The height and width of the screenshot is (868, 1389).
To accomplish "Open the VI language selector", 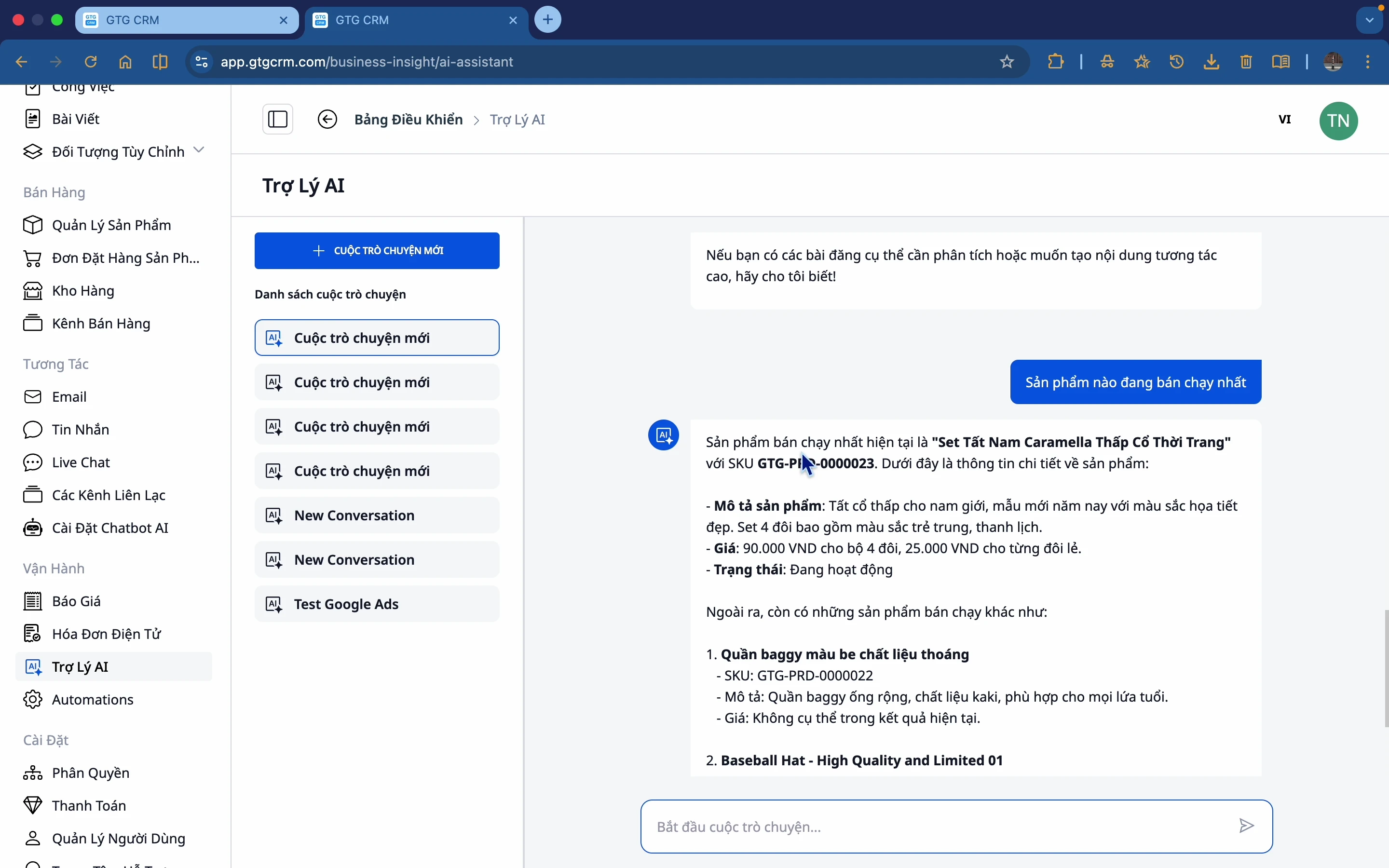I will pos(1285,120).
